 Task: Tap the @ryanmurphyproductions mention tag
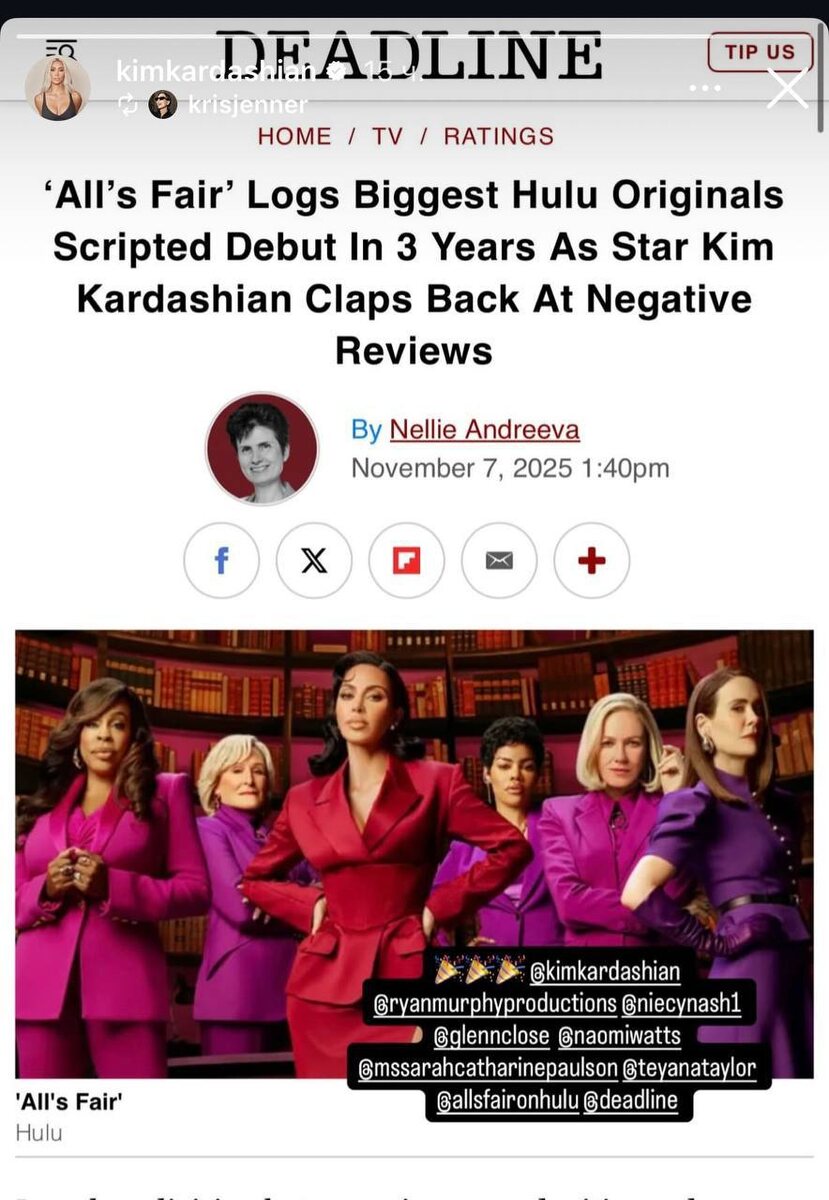click(x=496, y=1003)
